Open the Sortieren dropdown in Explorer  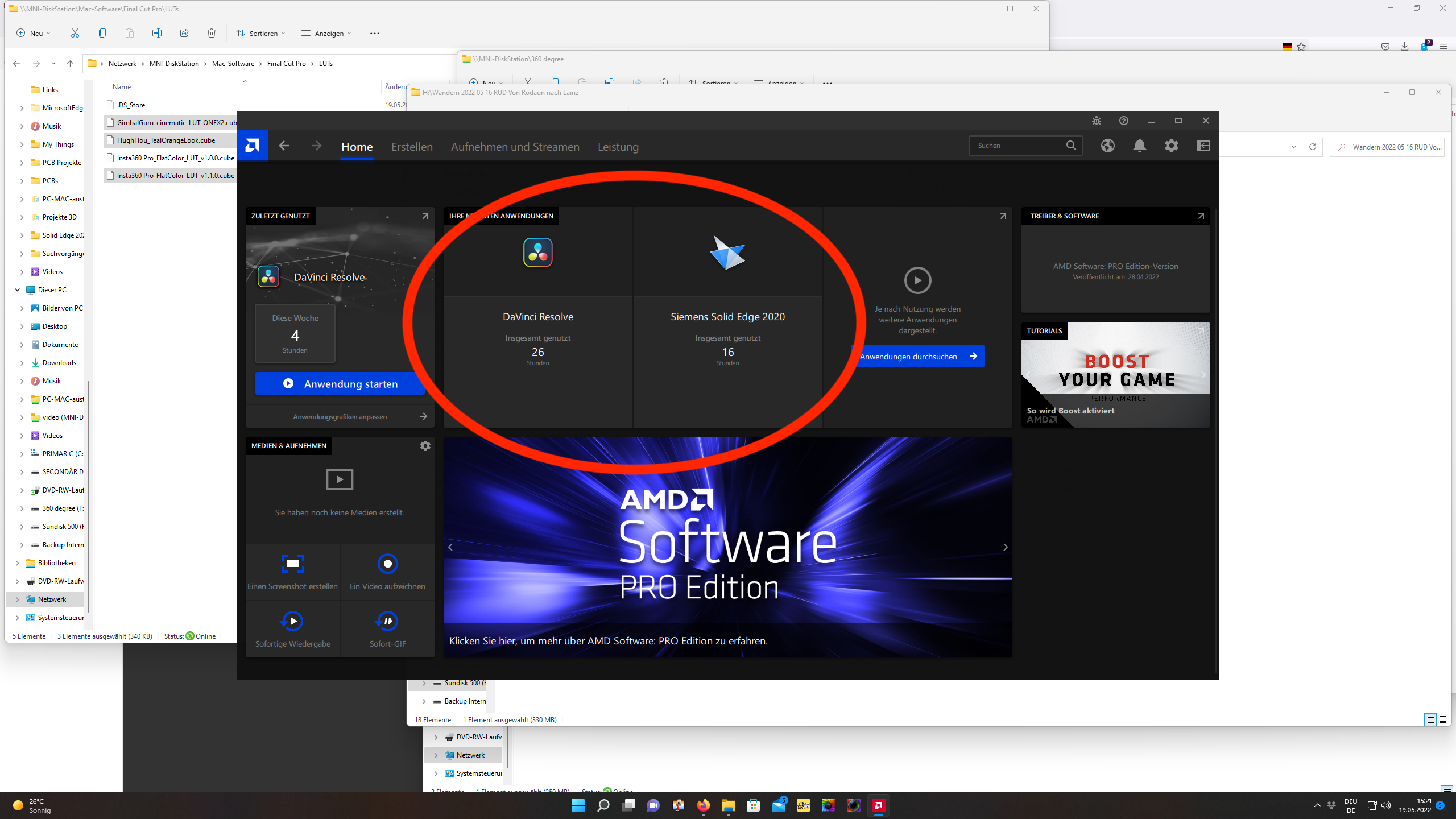coord(261,33)
